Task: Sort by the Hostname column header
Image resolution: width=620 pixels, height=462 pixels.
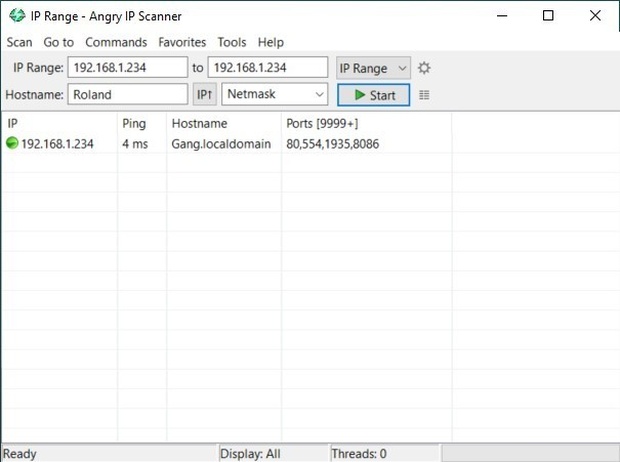Action: [224, 123]
